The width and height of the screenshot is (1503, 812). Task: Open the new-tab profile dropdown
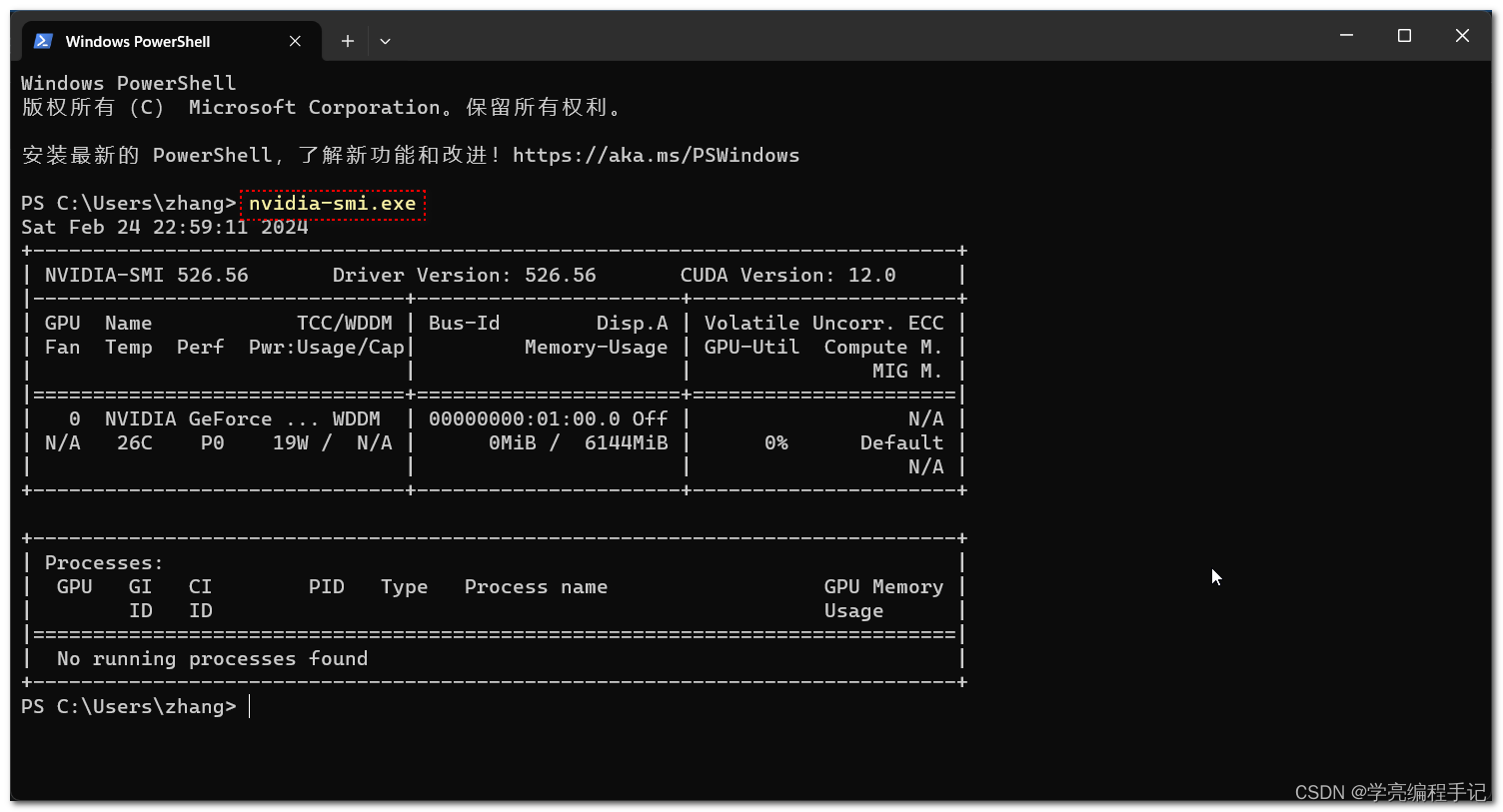click(385, 41)
